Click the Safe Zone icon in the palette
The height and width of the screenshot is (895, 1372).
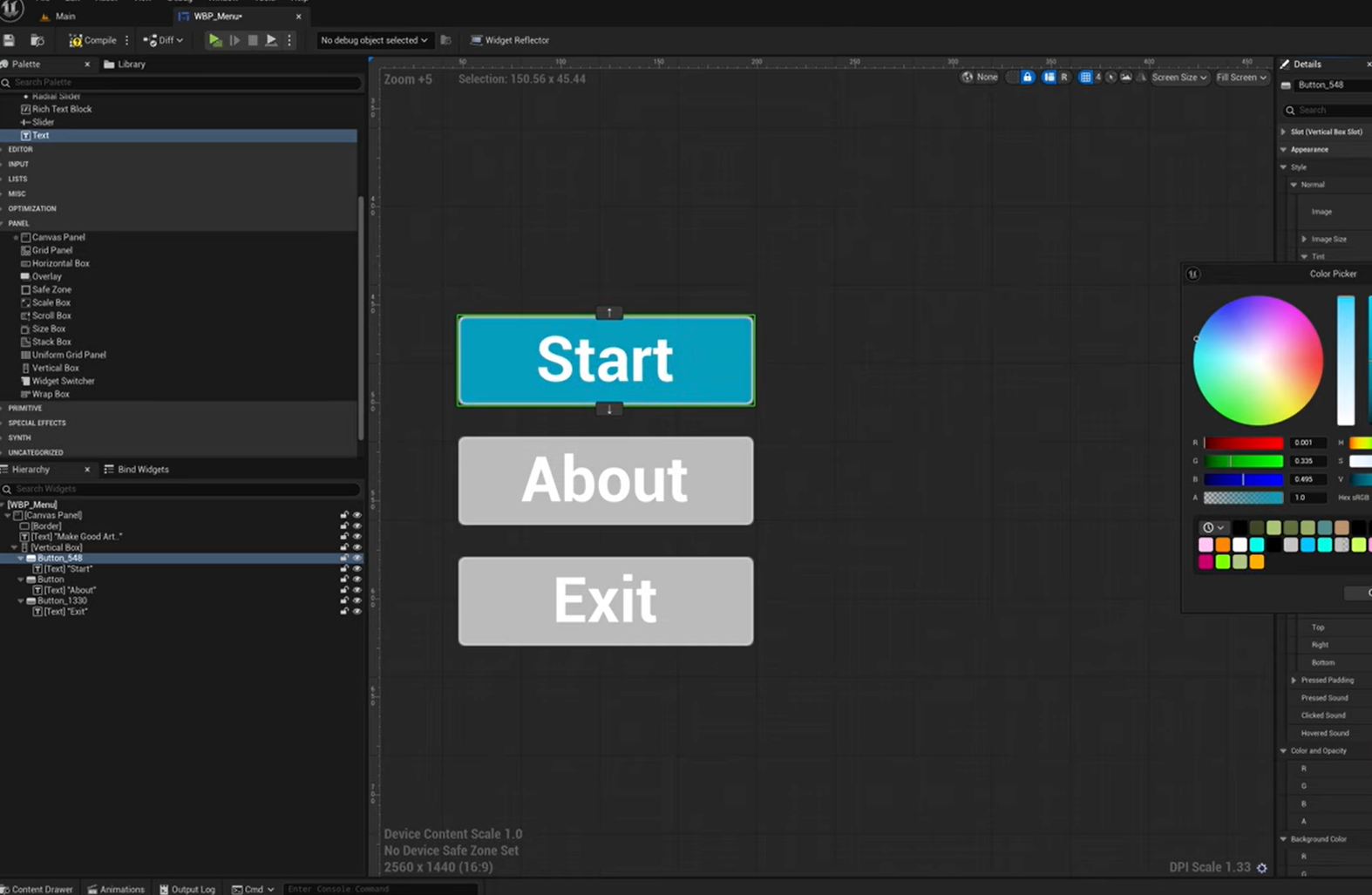point(25,289)
